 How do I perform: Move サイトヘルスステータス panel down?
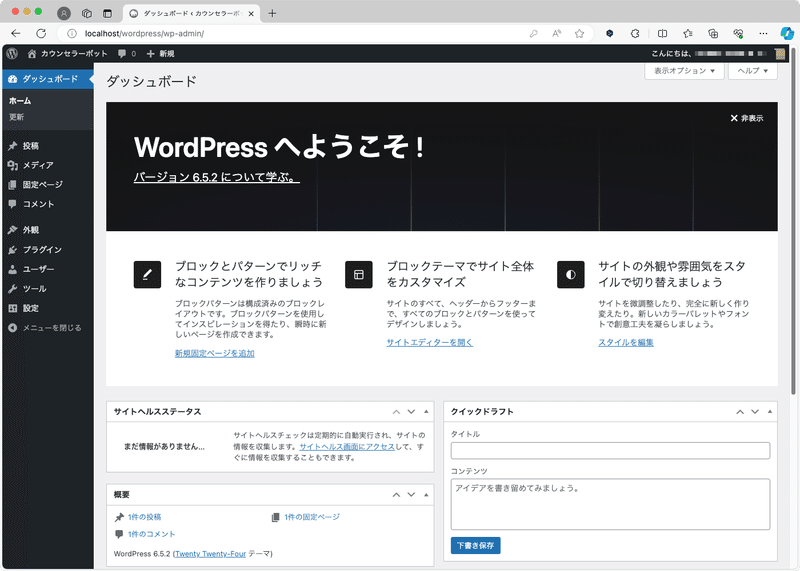(411, 412)
